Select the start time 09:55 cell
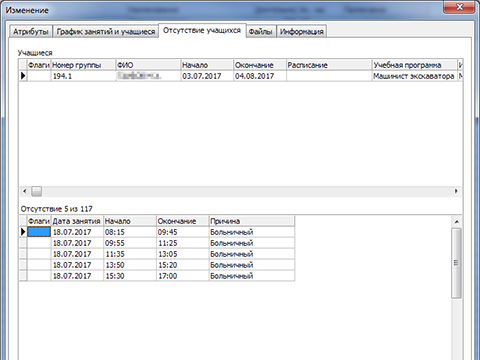This screenshot has width=480, height=360. click(130, 243)
